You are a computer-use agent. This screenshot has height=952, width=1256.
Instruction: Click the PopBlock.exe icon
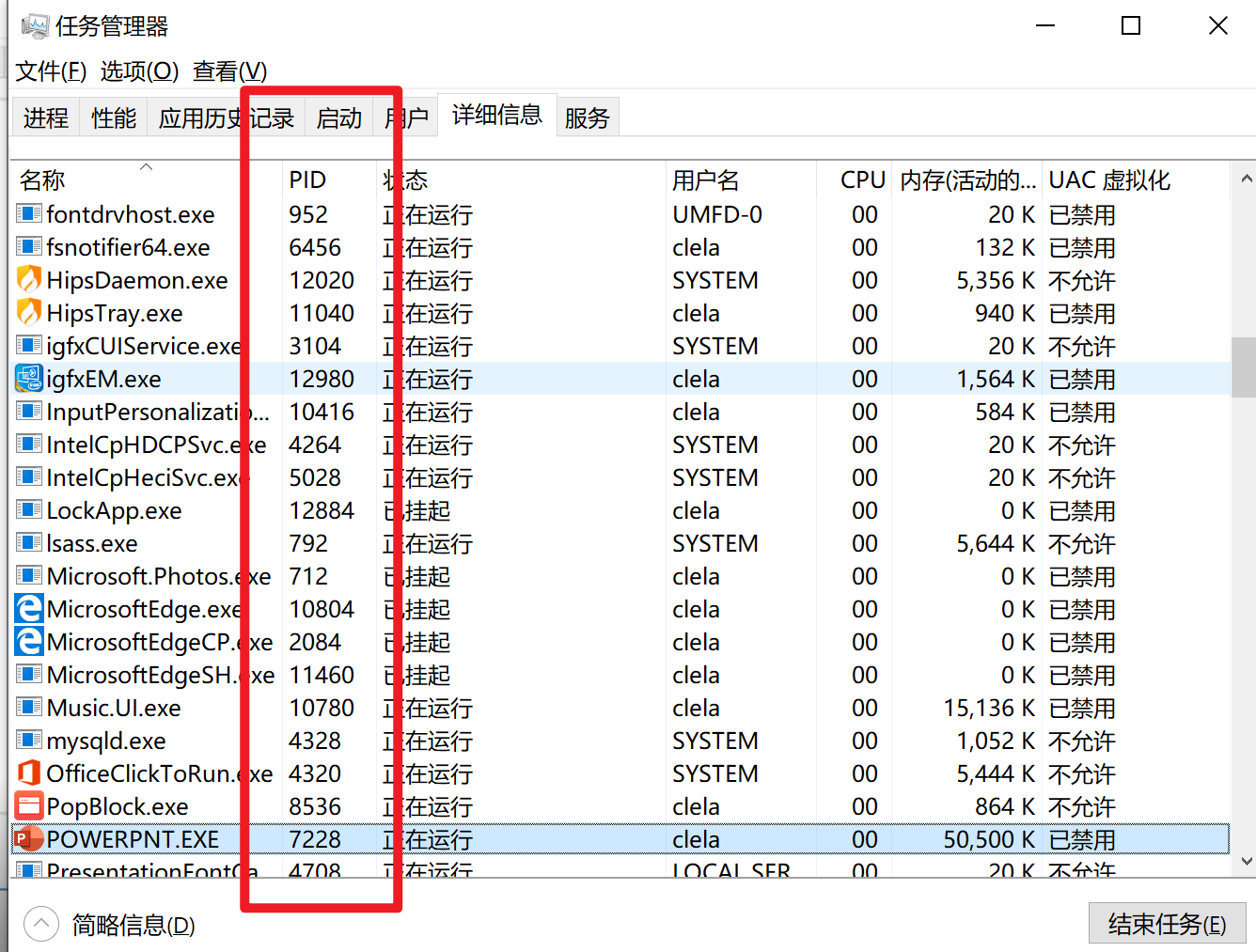tap(29, 806)
